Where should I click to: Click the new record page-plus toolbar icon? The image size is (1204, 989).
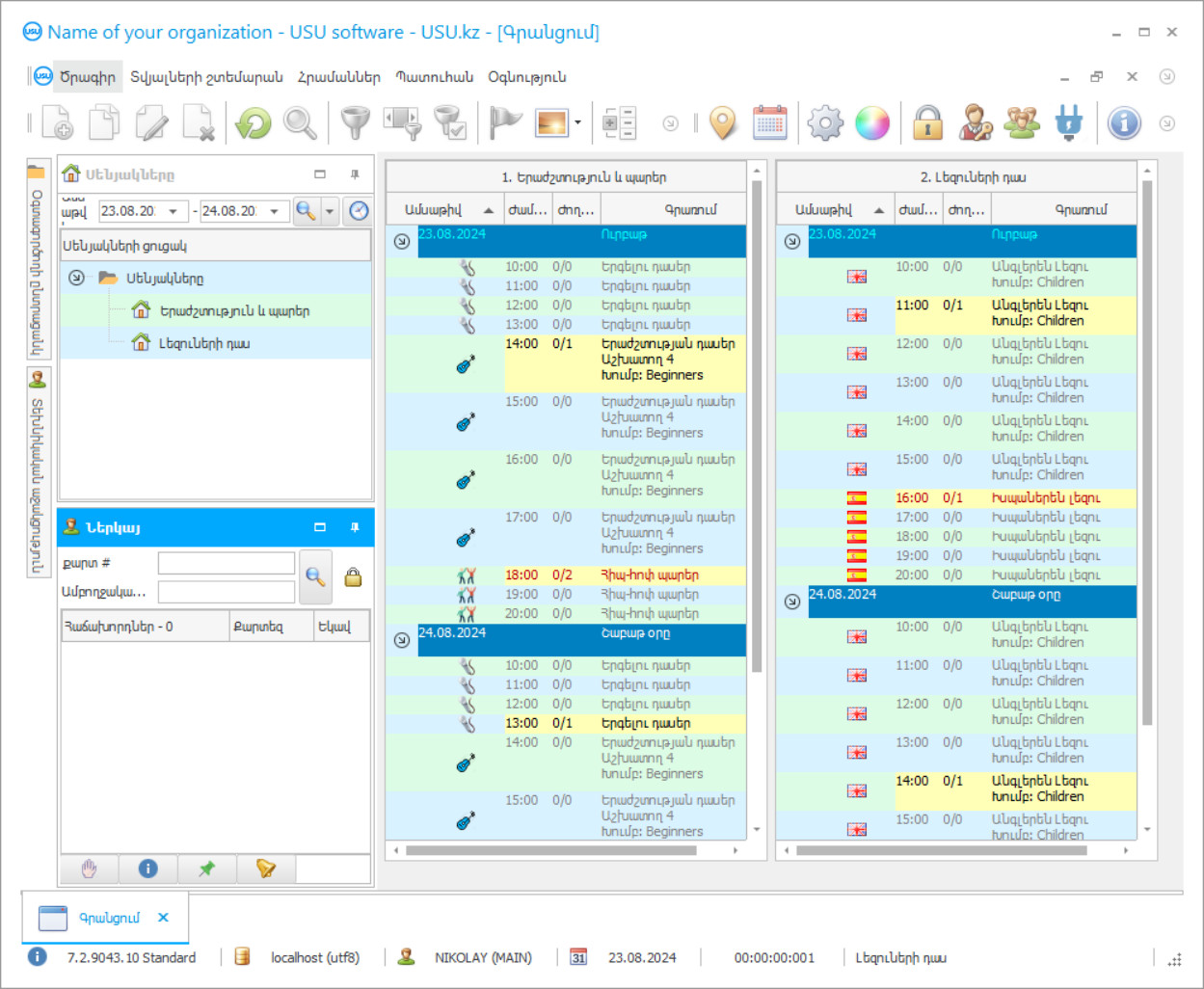click(x=57, y=122)
